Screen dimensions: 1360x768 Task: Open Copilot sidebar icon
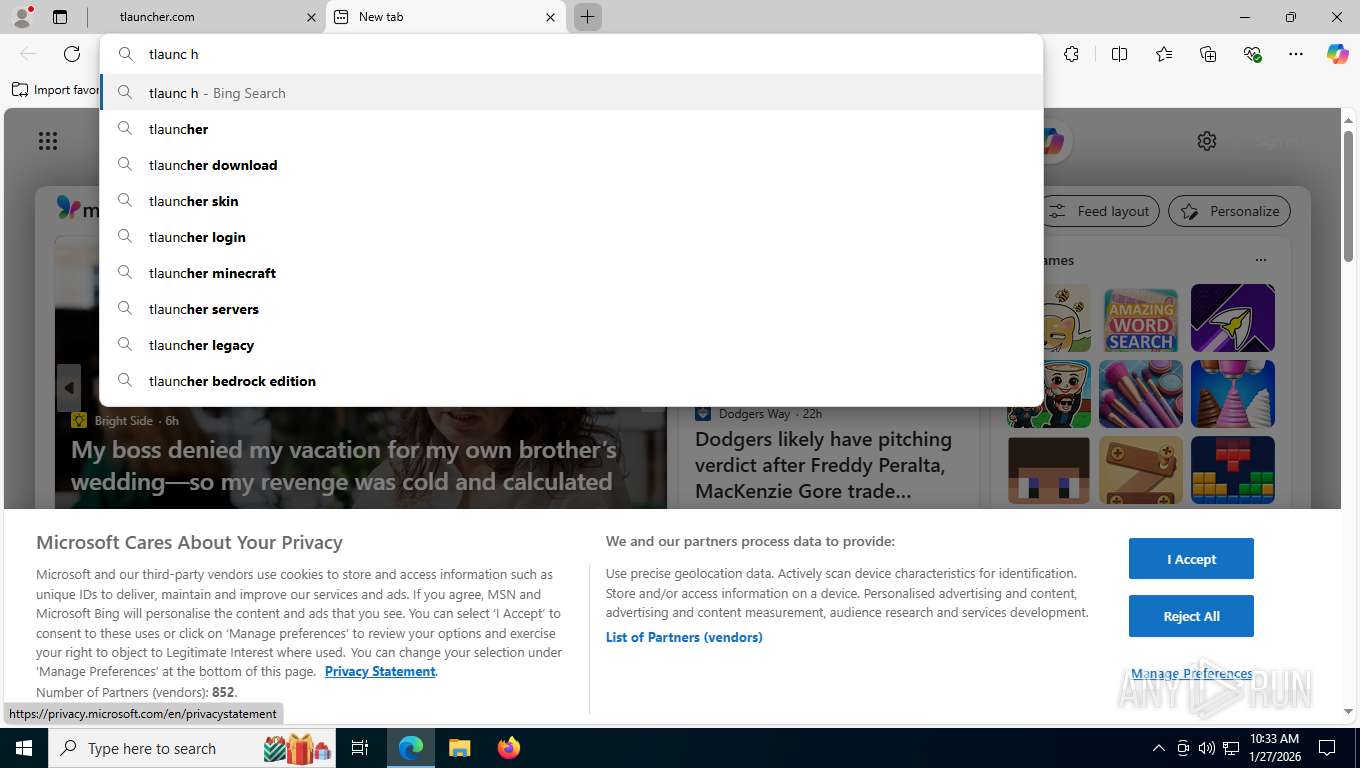tap(1337, 54)
